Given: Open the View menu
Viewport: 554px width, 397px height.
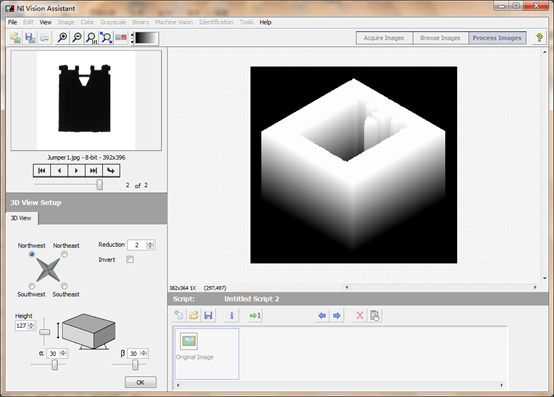Looking at the screenshot, I should (x=45, y=22).
